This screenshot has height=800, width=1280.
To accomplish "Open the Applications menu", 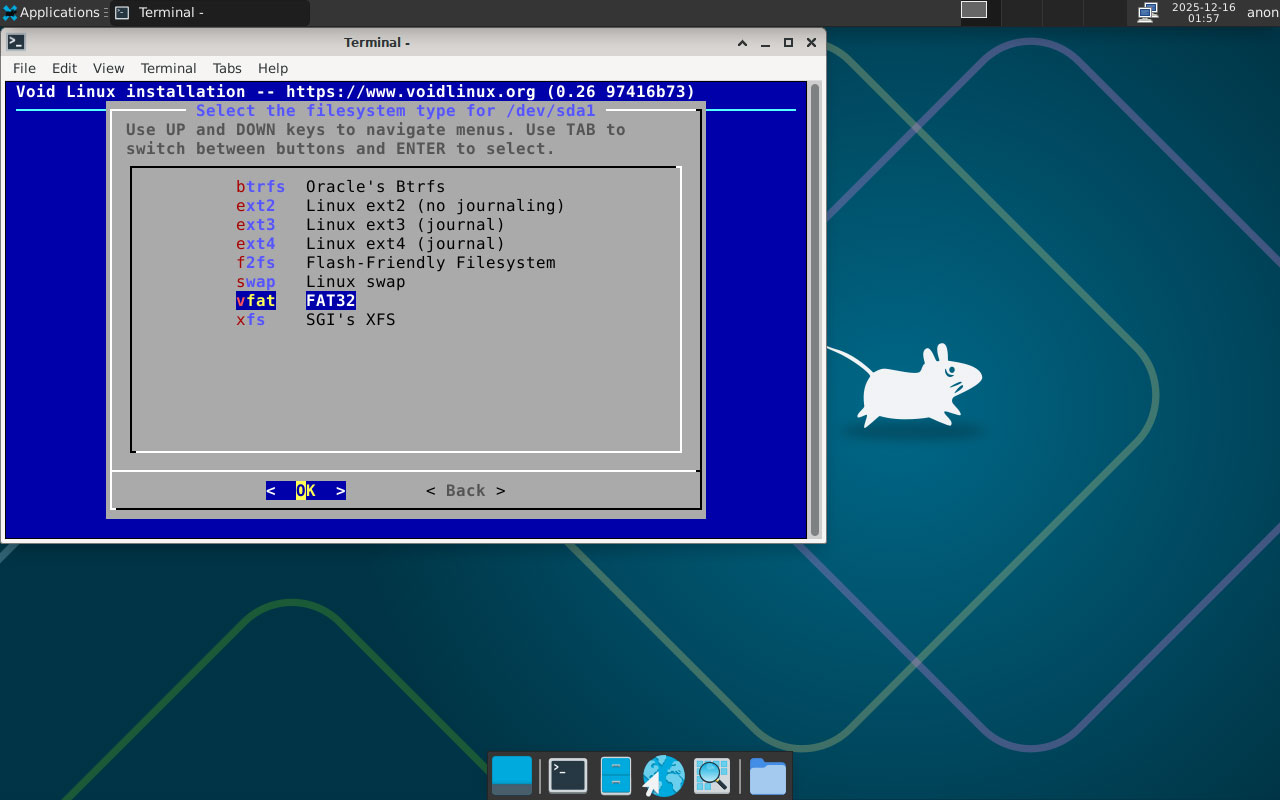I will pos(52,12).
